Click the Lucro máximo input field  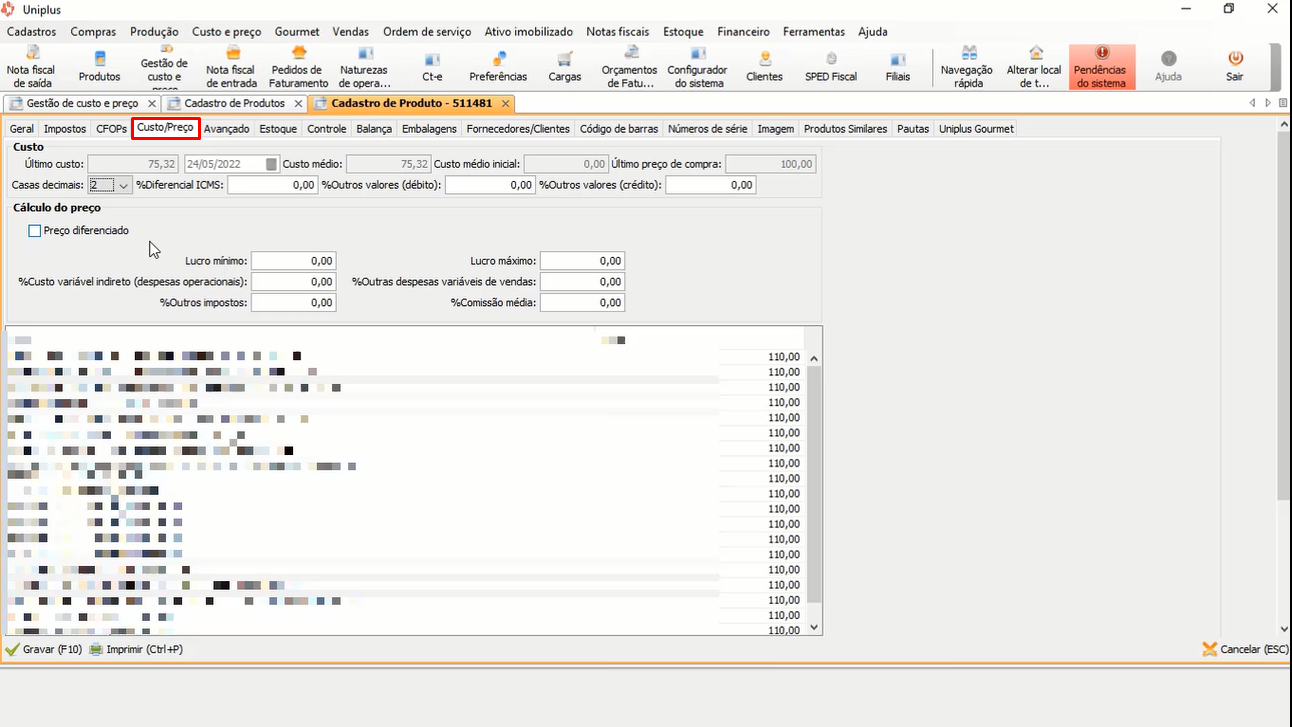coord(583,261)
